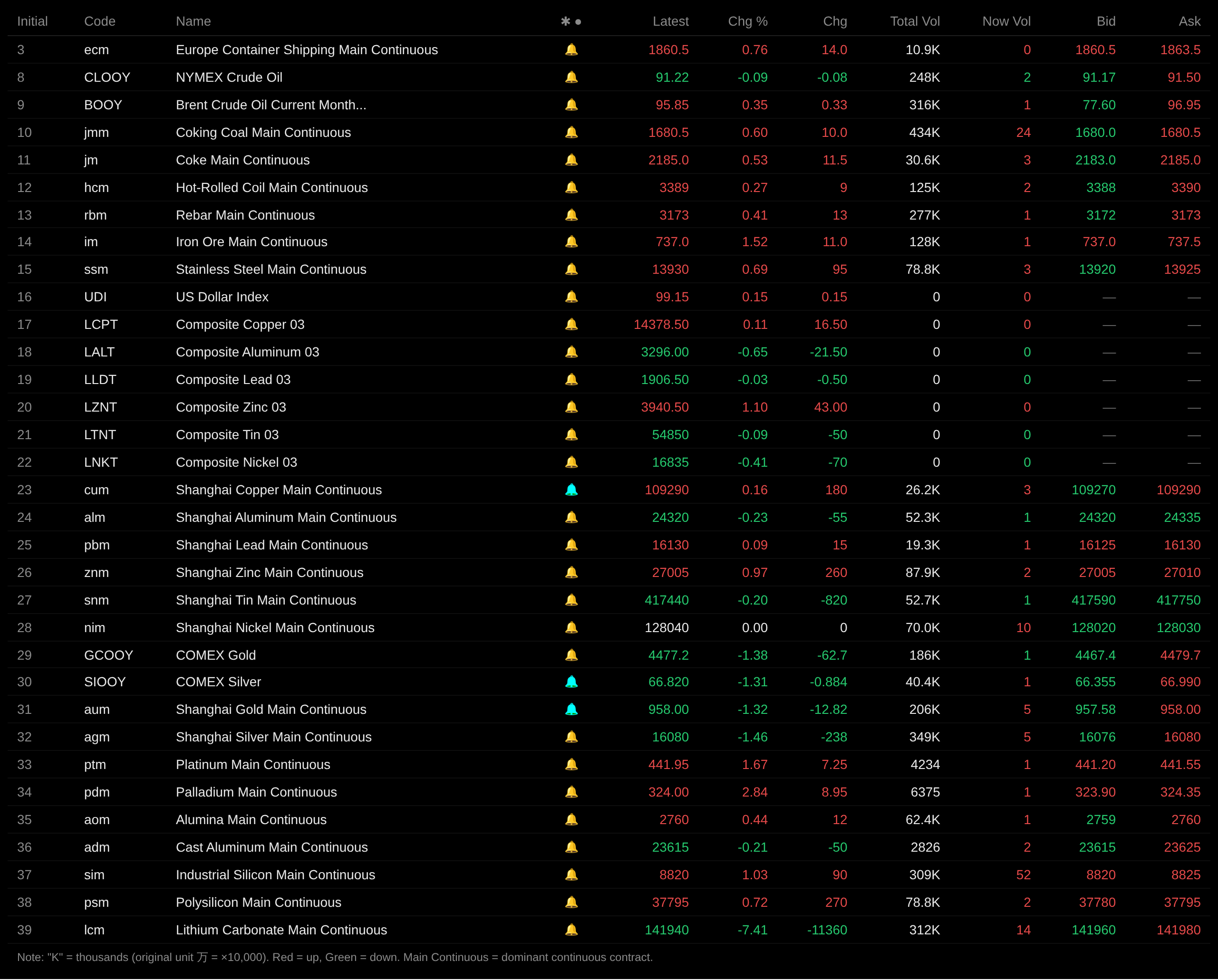Click the asterisk-dot column header icon
This screenshot has width=1218, height=980.
(570, 21)
